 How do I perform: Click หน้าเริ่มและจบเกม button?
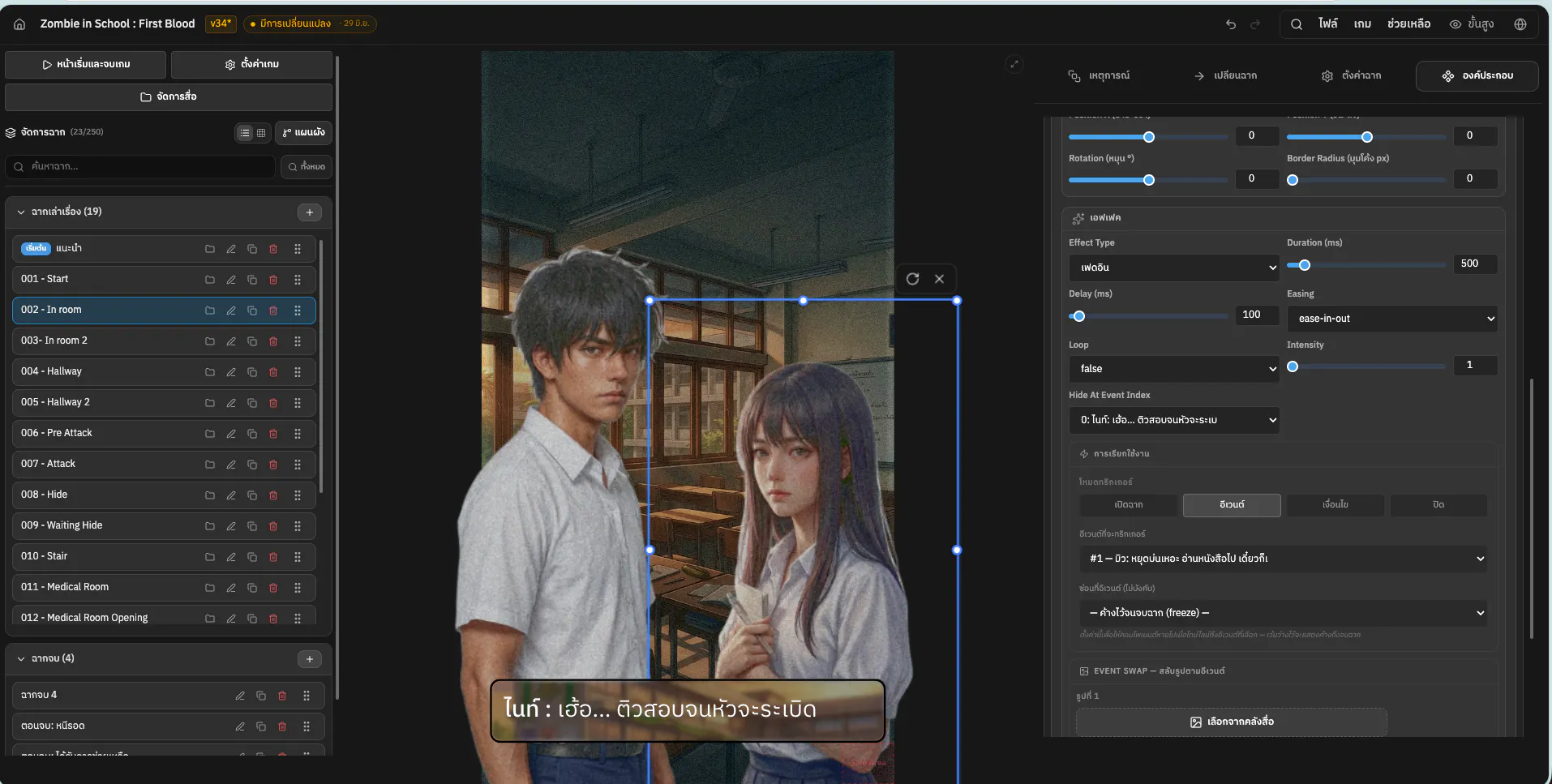pyautogui.click(x=86, y=65)
